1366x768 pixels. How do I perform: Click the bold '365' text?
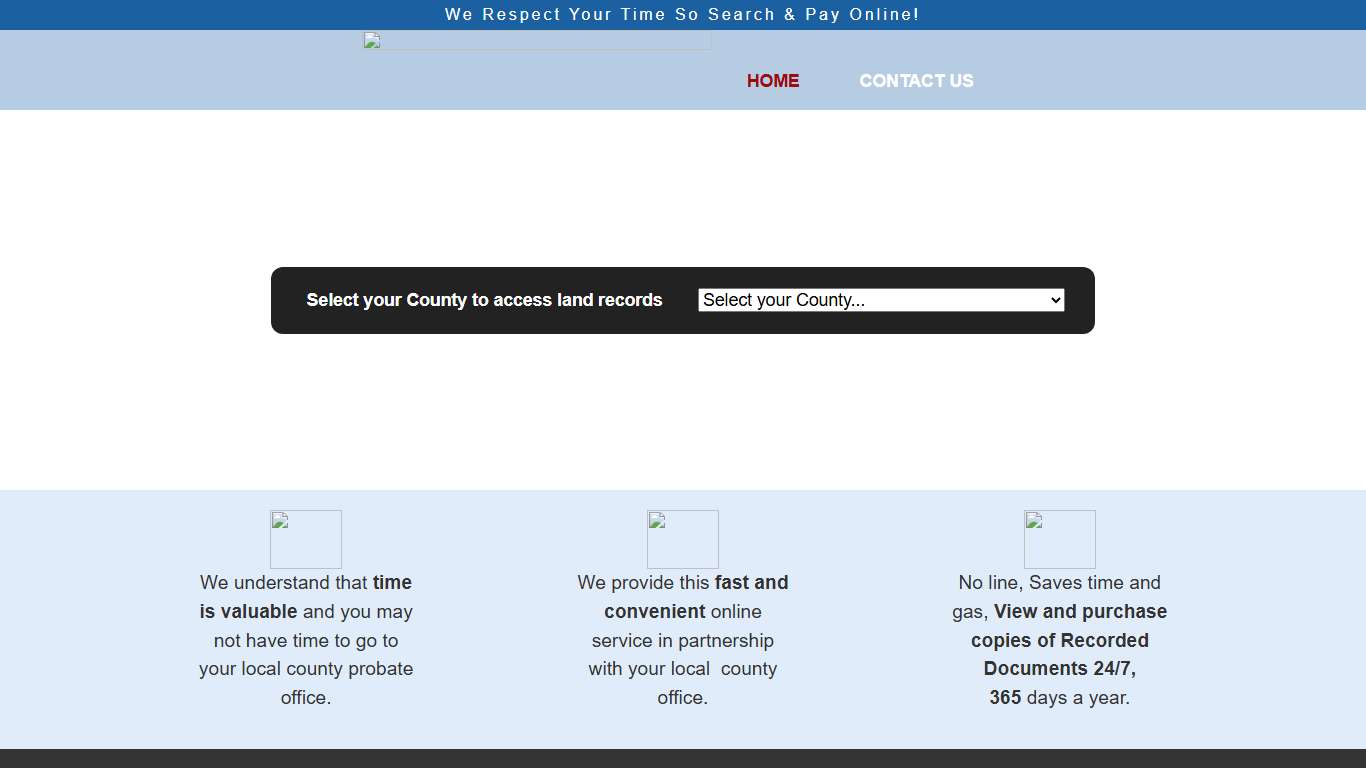coord(1005,698)
